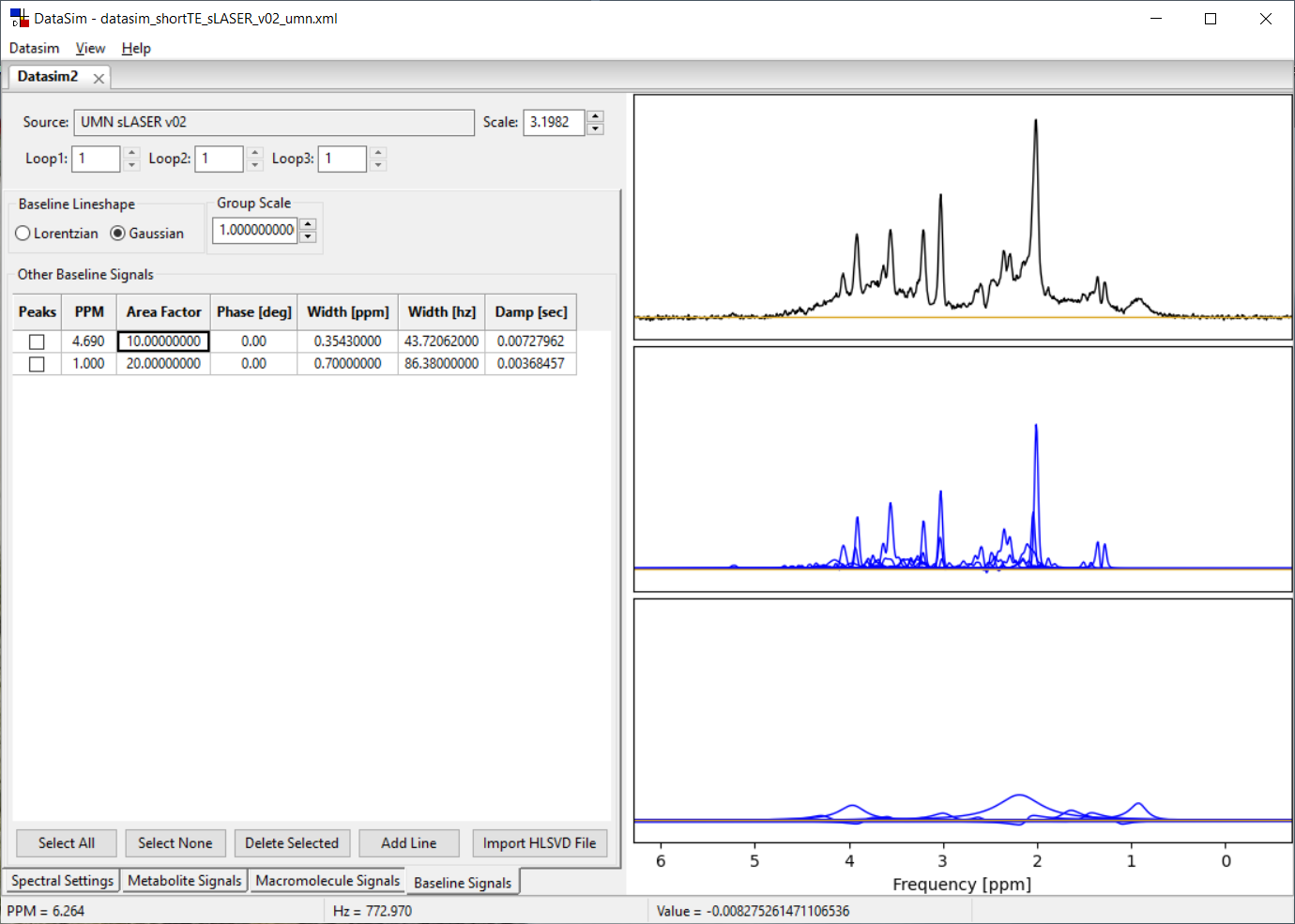Screen dimensions: 1295x924
Task: Select the Gaussian lineshape option
Action: tap(118, 234)
